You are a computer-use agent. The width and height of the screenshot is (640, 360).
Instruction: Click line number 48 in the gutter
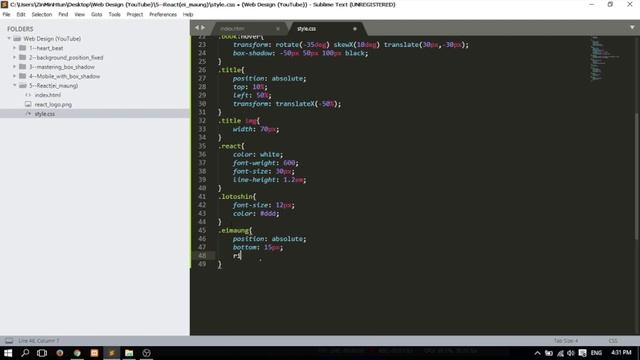(x=202, y=256)
